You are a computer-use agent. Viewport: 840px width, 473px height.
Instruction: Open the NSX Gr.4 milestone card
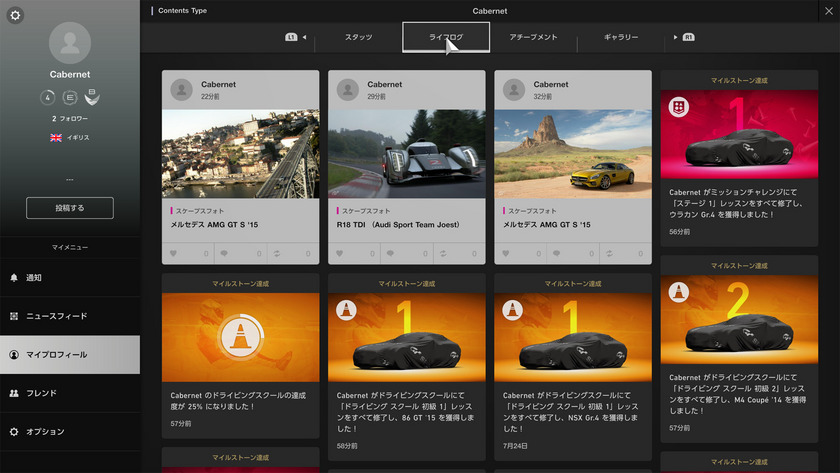(x=573, y=367)
